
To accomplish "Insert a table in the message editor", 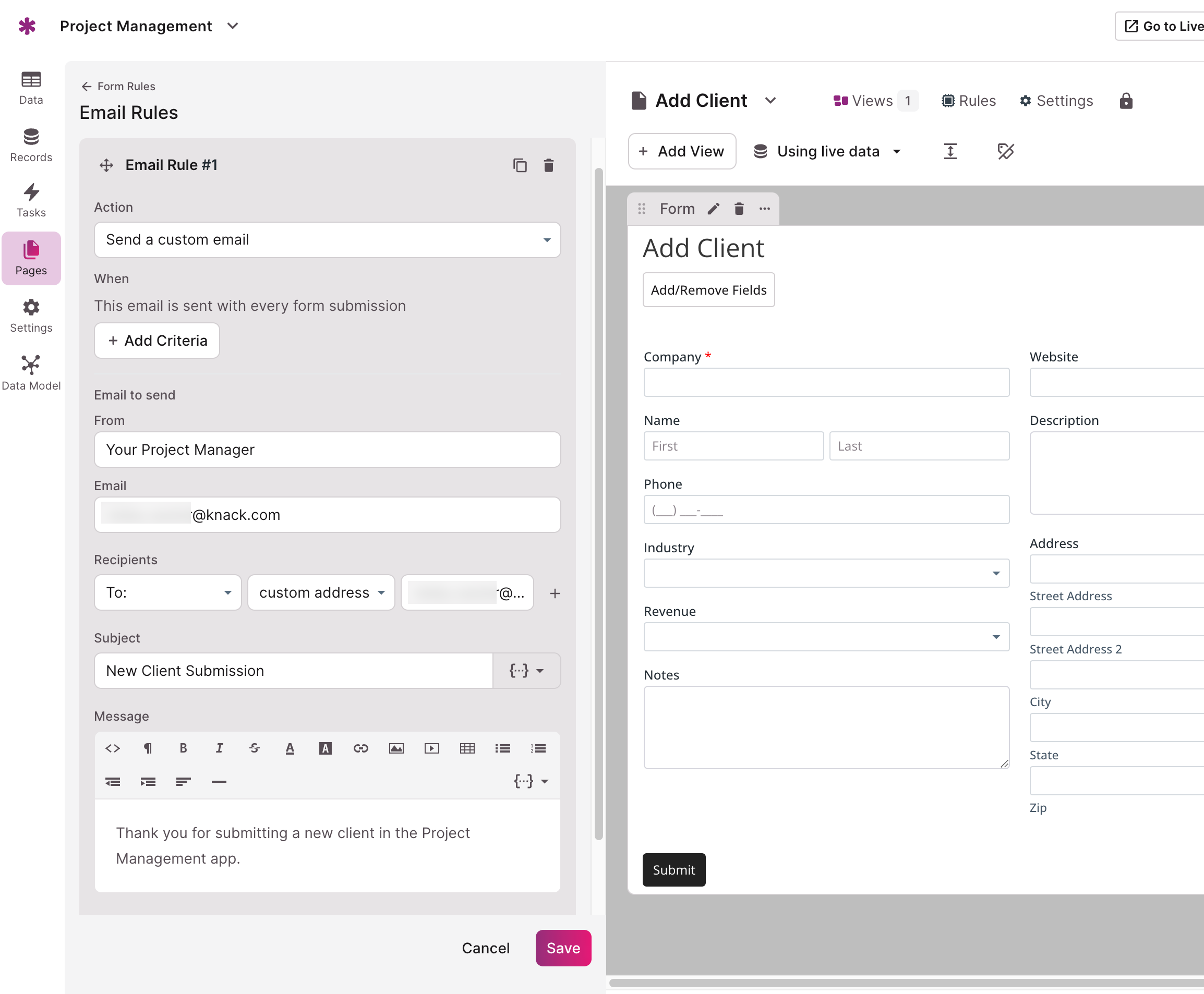I will point(467,748).
